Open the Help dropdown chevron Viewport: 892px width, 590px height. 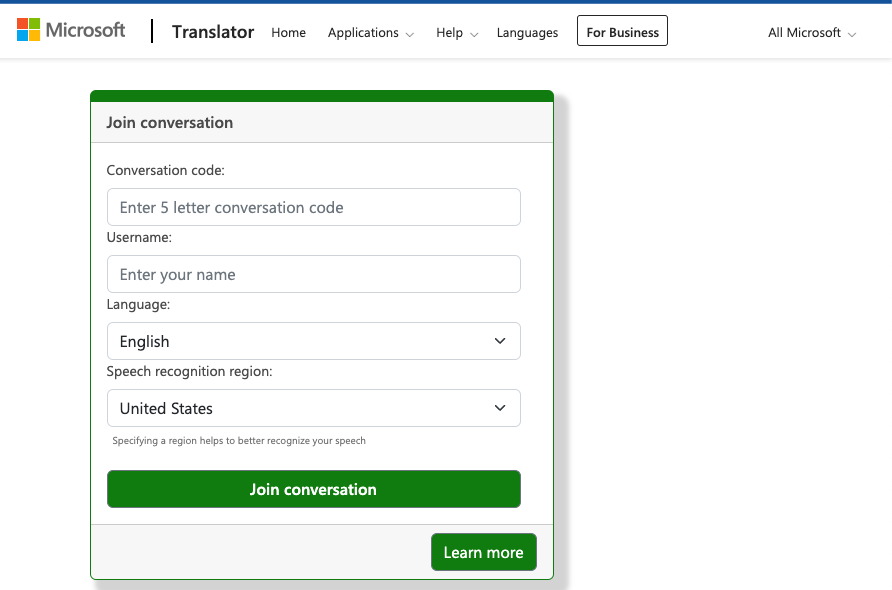pos(473,33)
